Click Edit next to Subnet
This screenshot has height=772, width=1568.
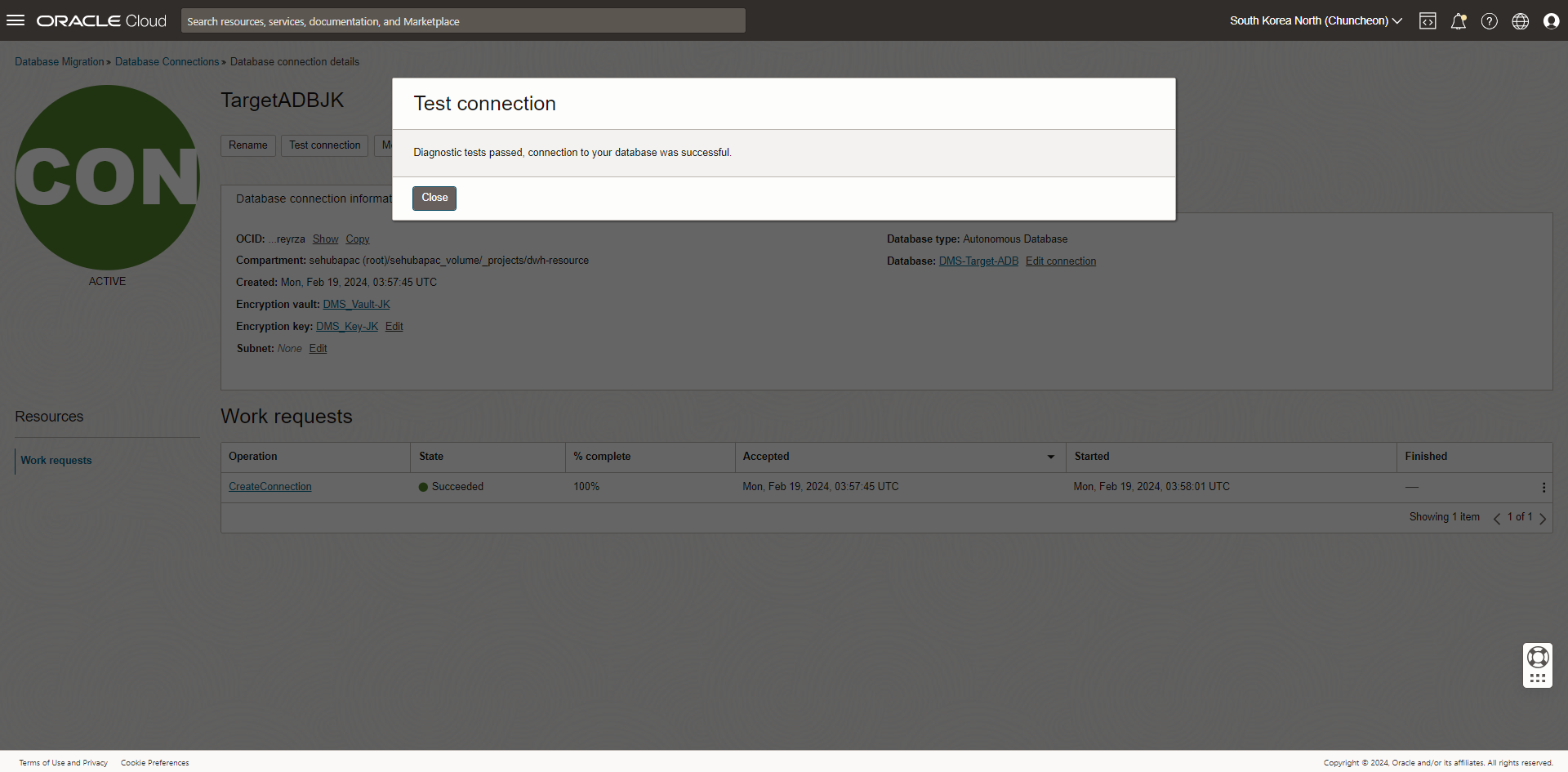click(318, 349)
